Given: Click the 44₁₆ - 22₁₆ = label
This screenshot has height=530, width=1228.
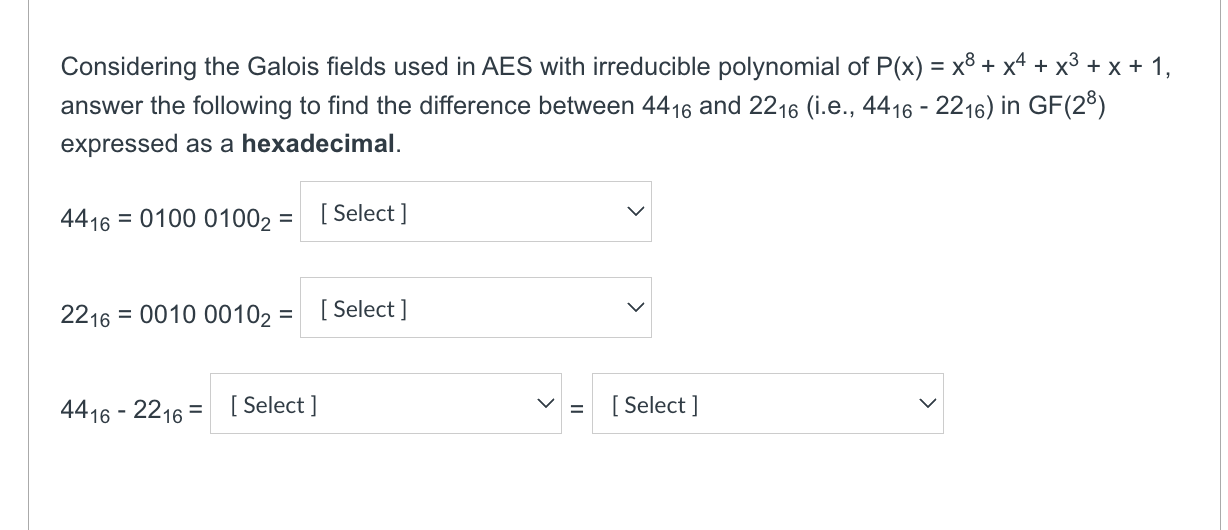Looking at the screenshot, I should tap(132, 408).
